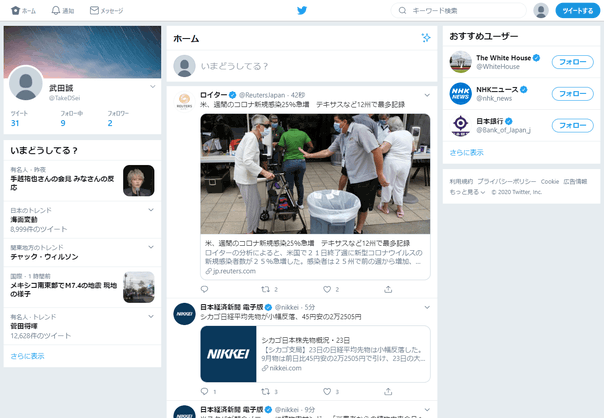Share the Nikkei futures tweet

[x=388, y=391]
